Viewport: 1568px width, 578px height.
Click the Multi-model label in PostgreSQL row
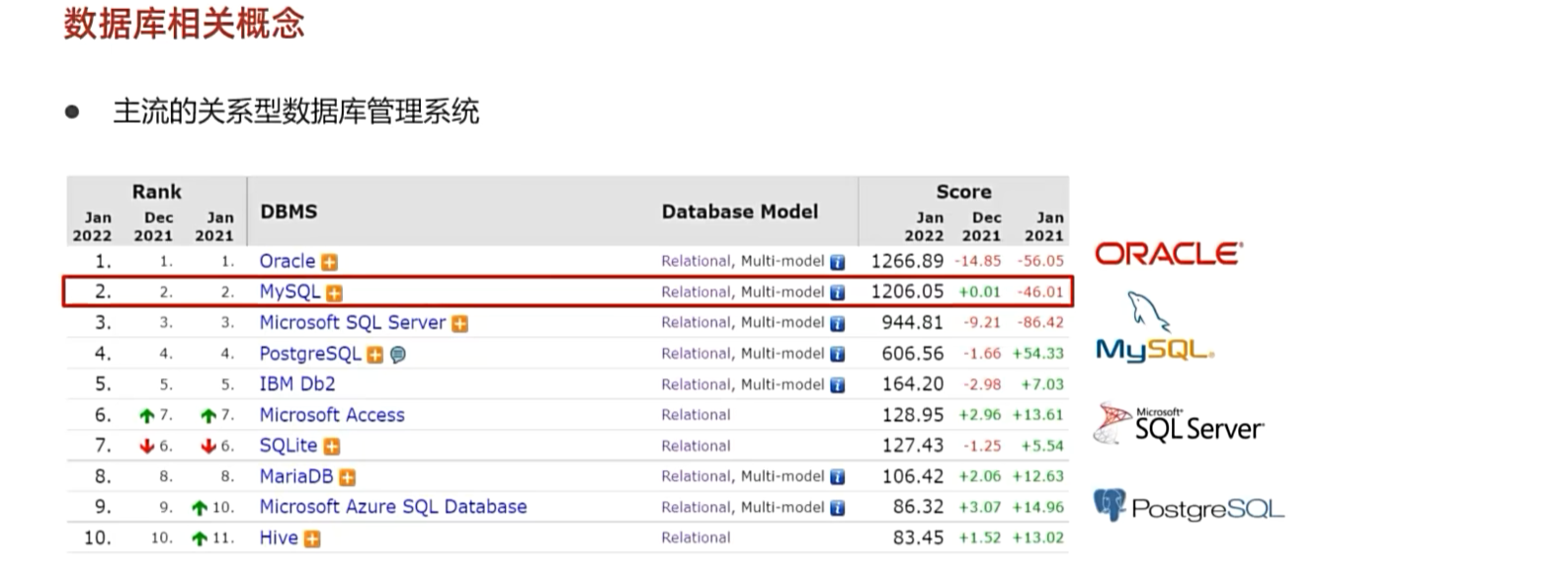point(783,353)
